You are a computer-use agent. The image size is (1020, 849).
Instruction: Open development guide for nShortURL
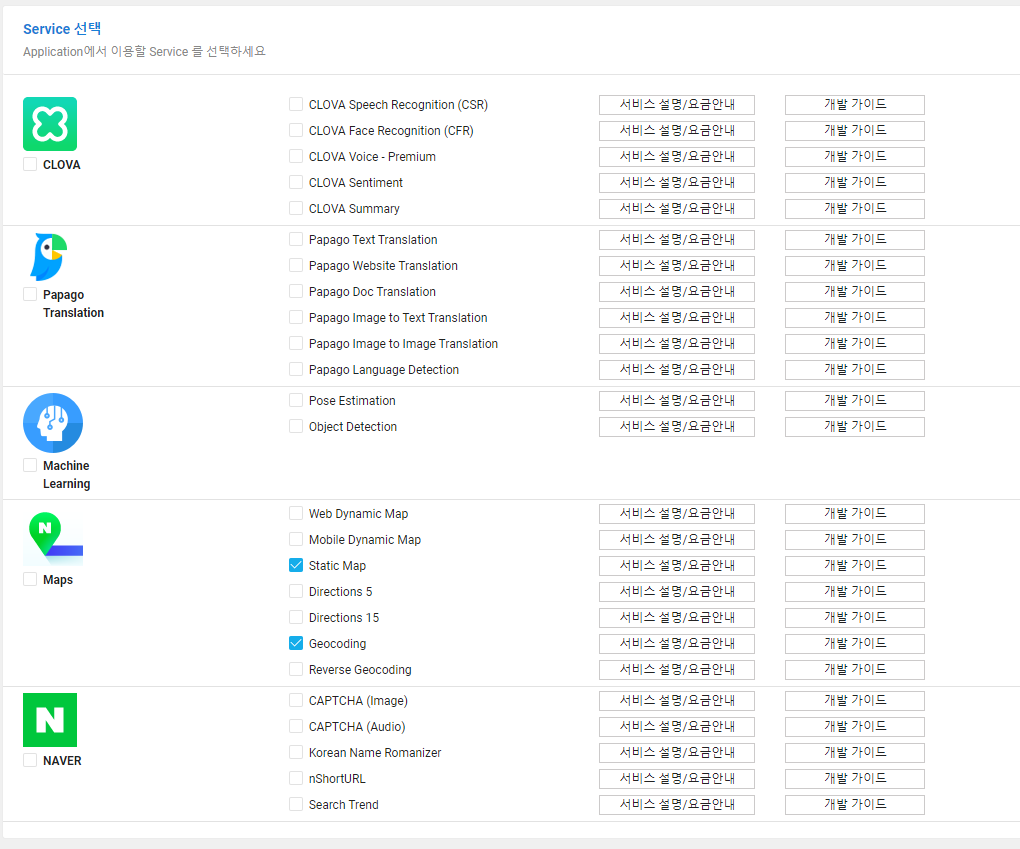click(855, 779)
